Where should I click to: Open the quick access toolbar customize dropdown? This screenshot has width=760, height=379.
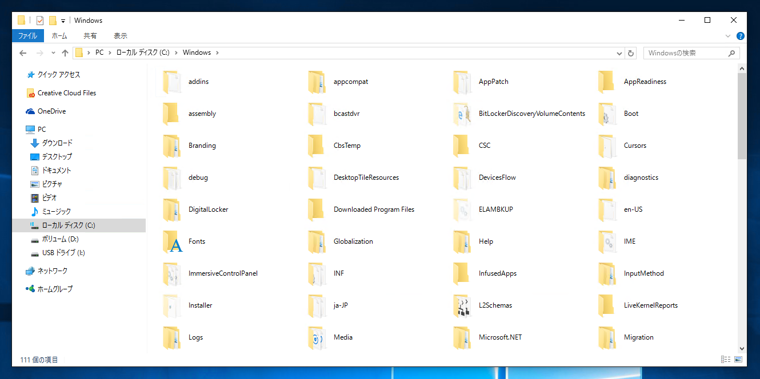pos(63,21)
